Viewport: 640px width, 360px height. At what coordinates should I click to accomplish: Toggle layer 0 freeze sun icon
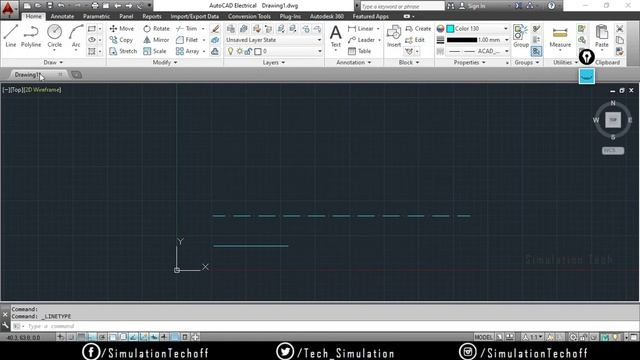pos(240,51)
